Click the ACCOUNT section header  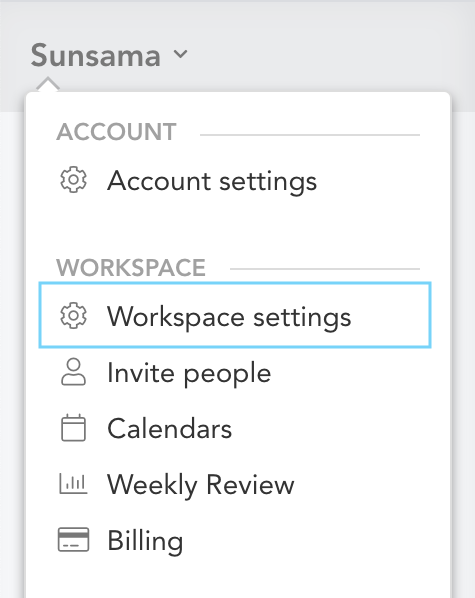[116, 132]
